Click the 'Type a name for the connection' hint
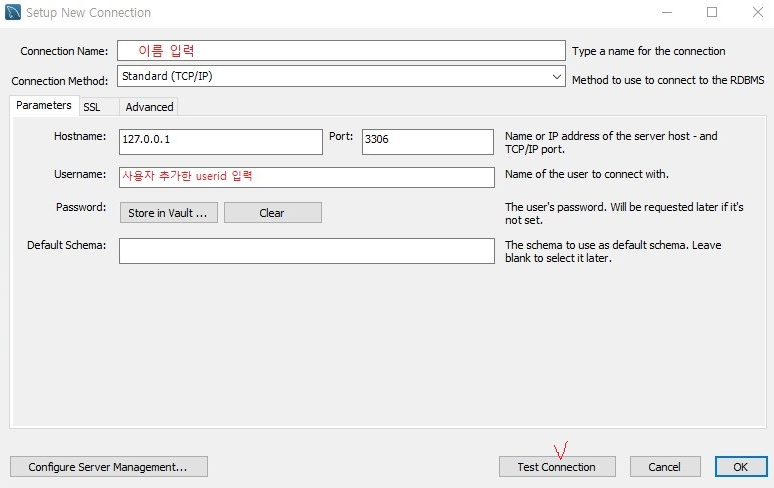The width and height of the screenshot is (774, 488). (x=649, y=51)
